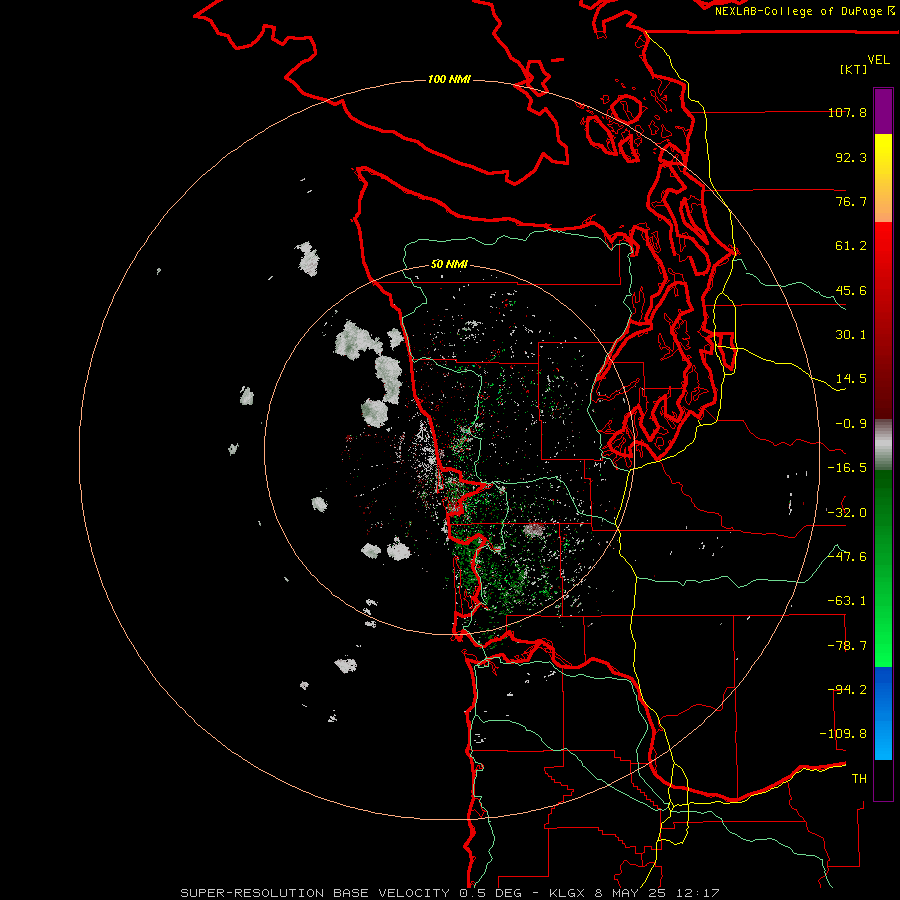
Task: Click the 45.6 legend value
Action: [851, 290]
